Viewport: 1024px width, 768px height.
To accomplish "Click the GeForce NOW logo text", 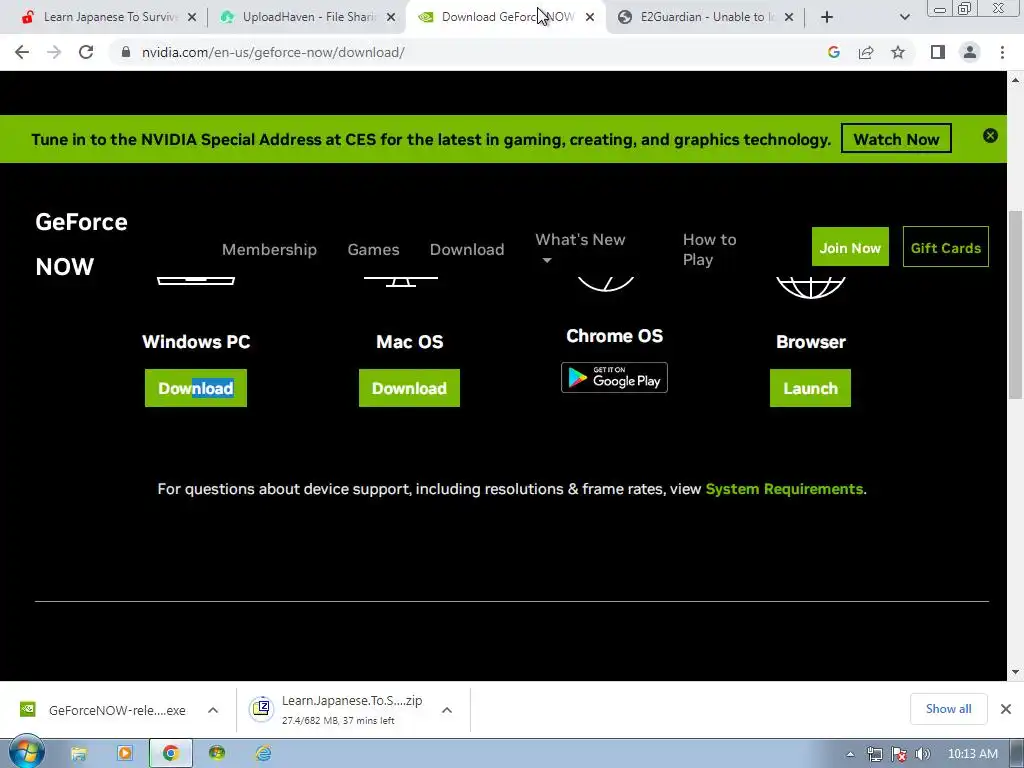I will (81, 244).
